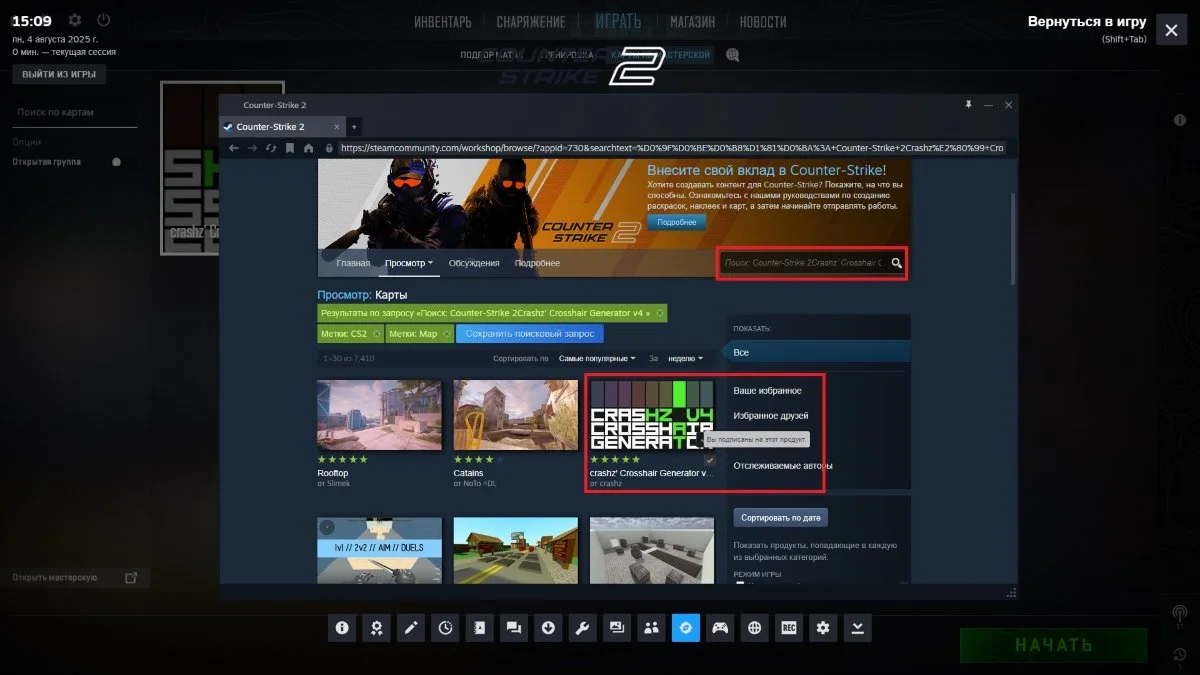Go forward with the browser right arrow
The image size is (1200, 675).
[253, 148]
